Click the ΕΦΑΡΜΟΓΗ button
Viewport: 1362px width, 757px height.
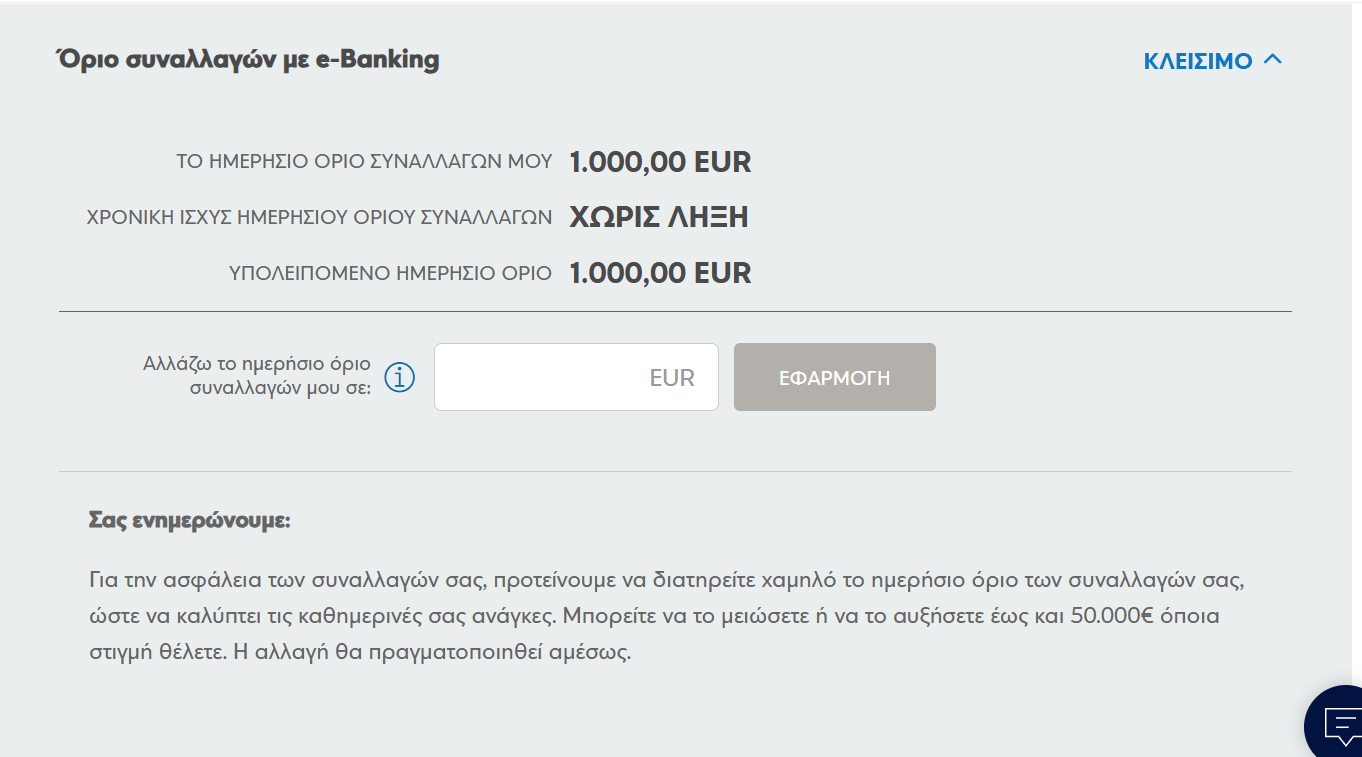(835, 377)
